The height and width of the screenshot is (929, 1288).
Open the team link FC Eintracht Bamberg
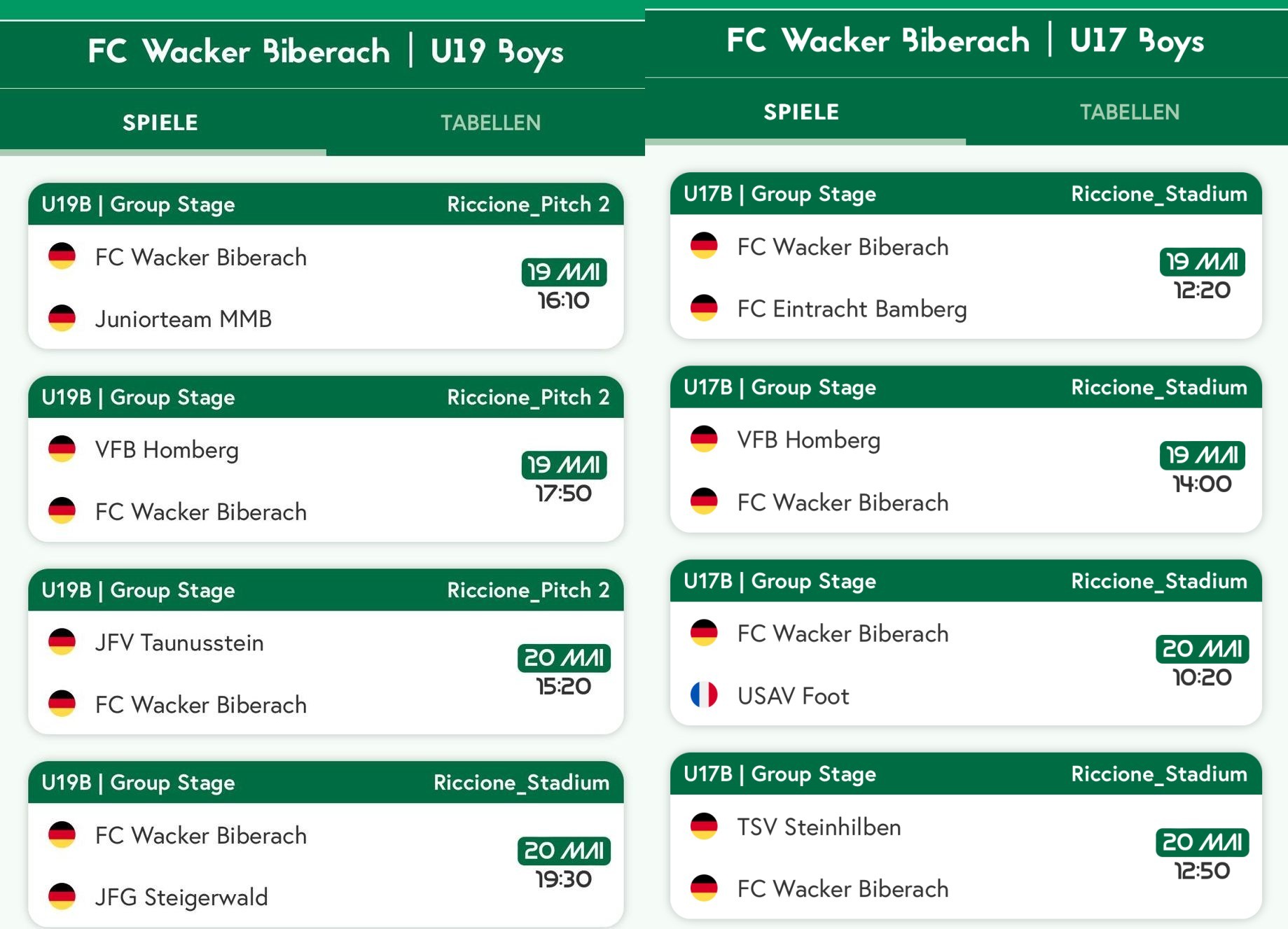point(852,309)
